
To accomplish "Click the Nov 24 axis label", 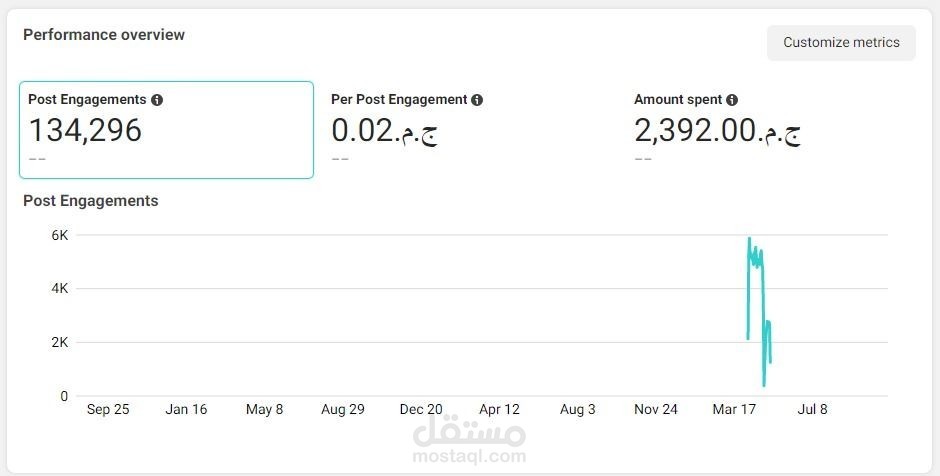I will [656, 409].
